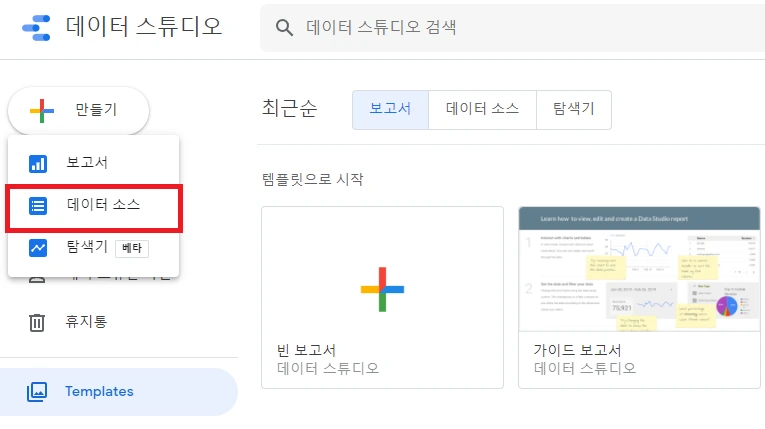Choose 데이터 소스 from the create menu
This screenshot has height=429, width=765.
(94, 205)
